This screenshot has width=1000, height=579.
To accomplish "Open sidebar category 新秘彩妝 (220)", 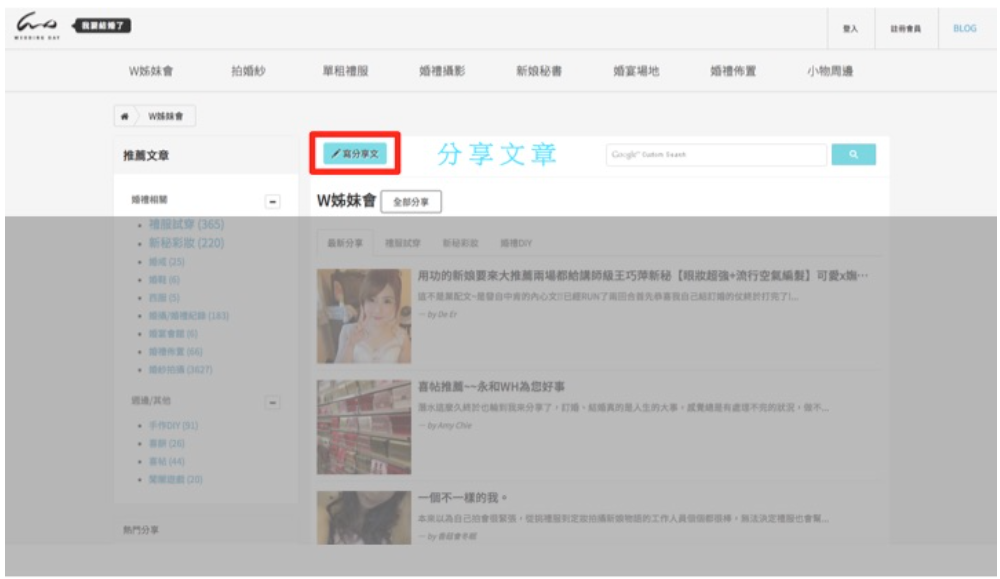I will click(x=186, y=243).
